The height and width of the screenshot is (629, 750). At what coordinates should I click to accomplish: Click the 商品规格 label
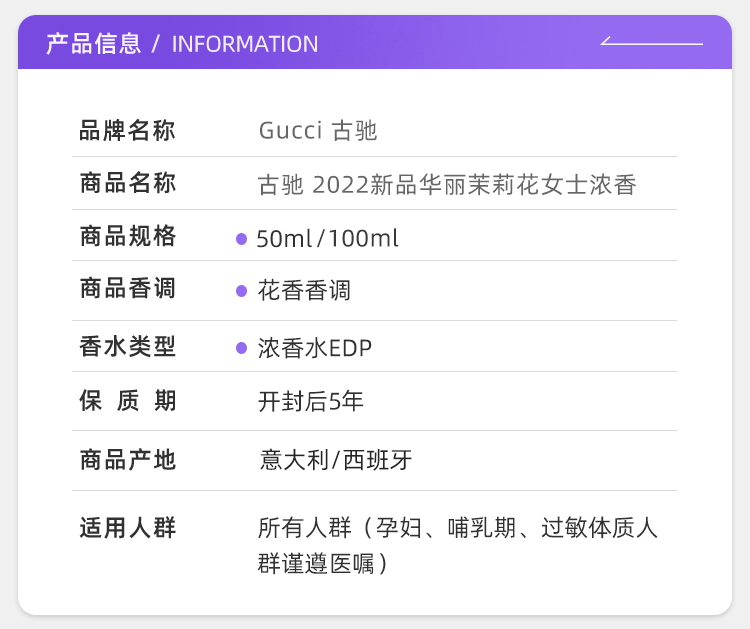pos(127,236)
